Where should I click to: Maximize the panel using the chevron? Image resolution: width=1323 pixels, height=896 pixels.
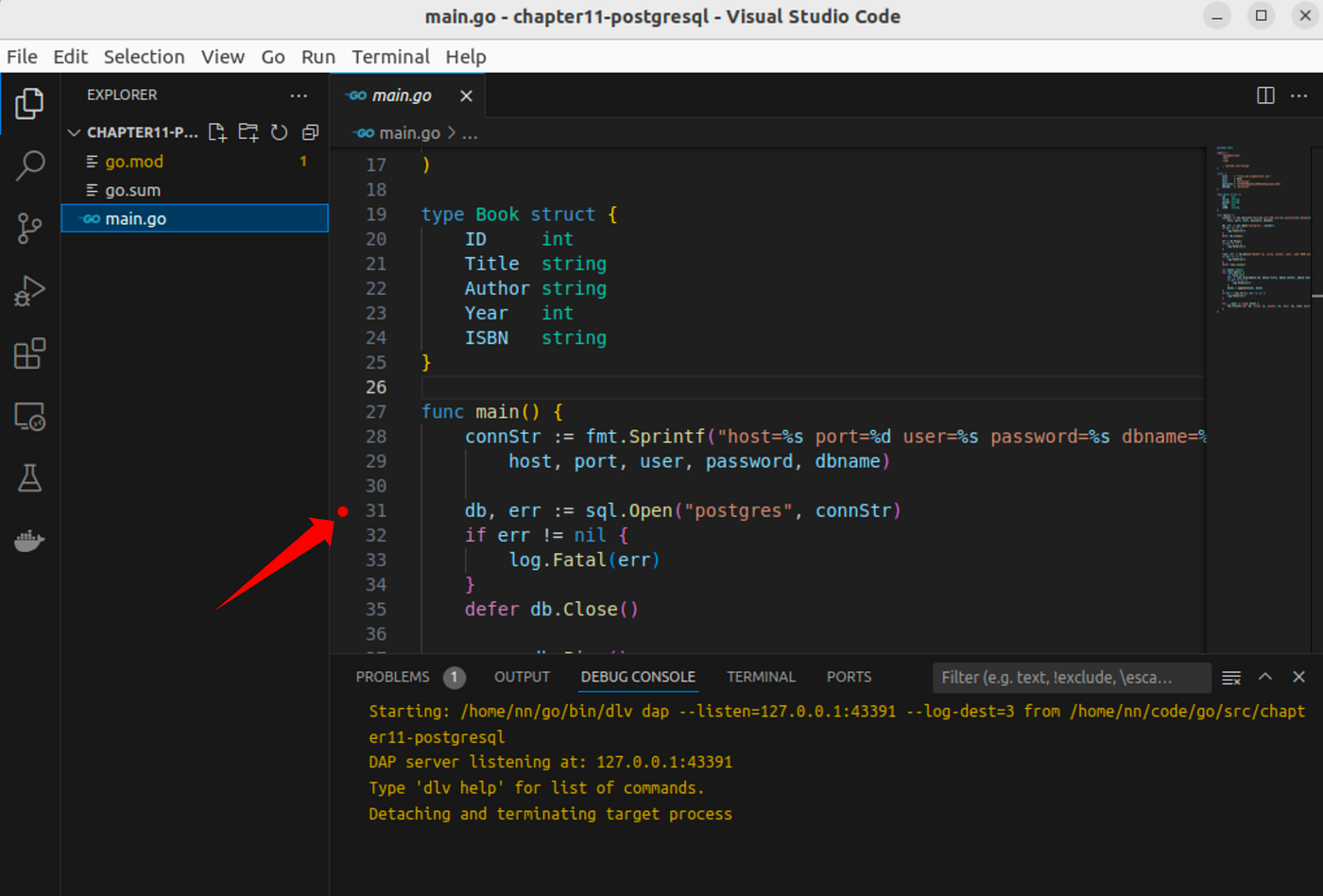(x=1264, y=677)
